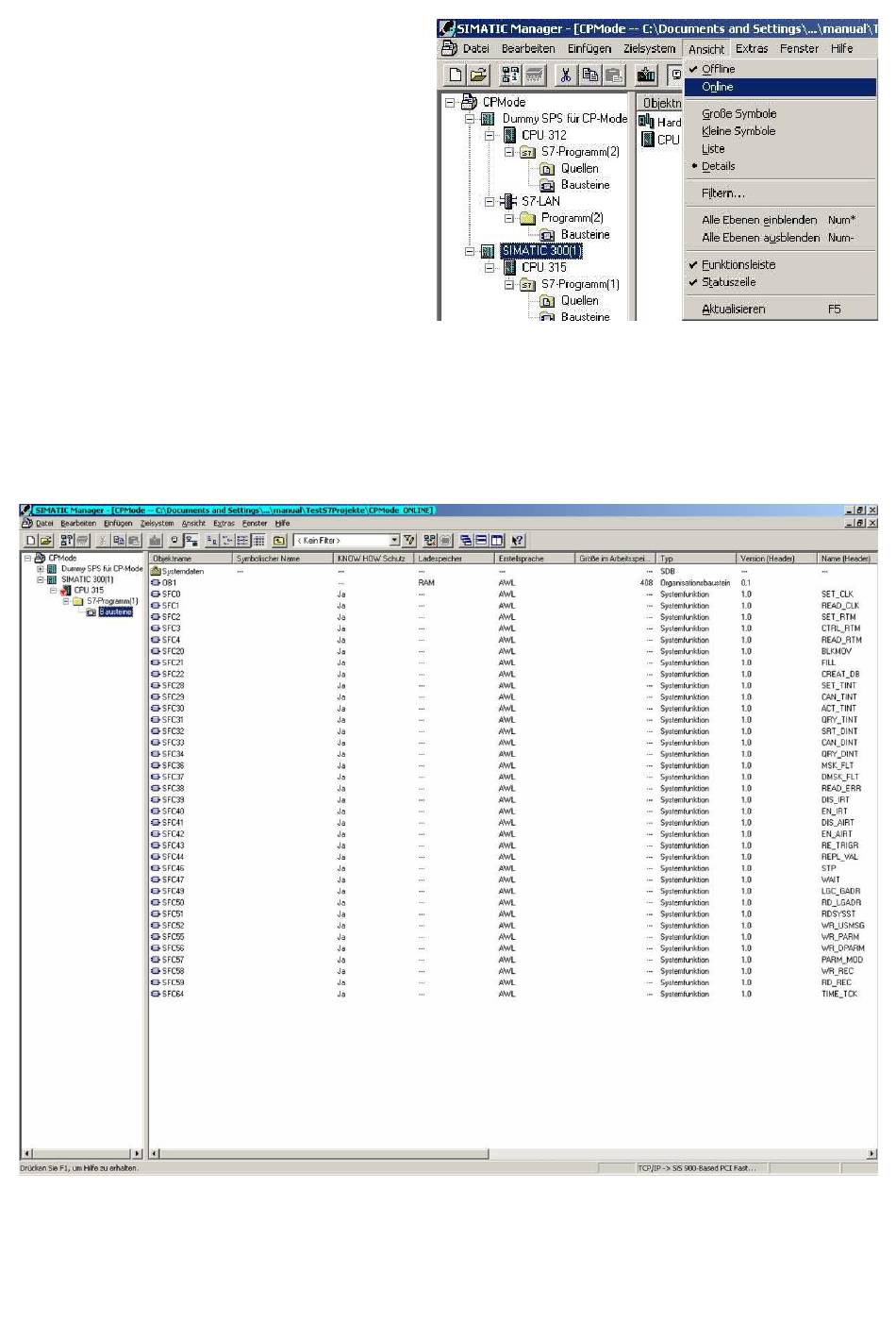Choose Große Symbole in the Ansicht menu
Image resolution: width=896 pixels, height=1340 pixels.
[x=780, y=113]
